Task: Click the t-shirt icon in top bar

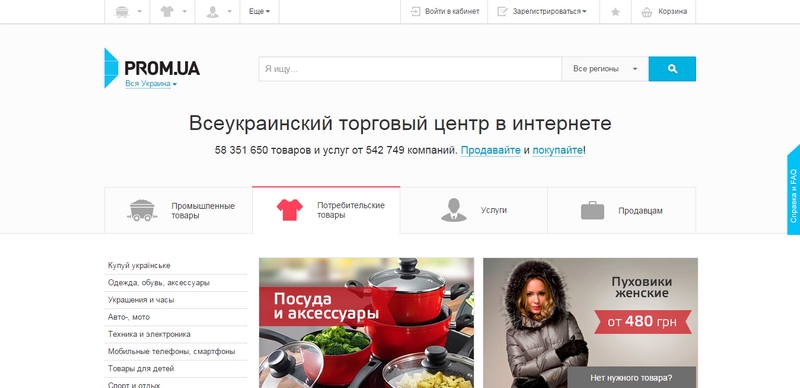Action: (167, 11)
